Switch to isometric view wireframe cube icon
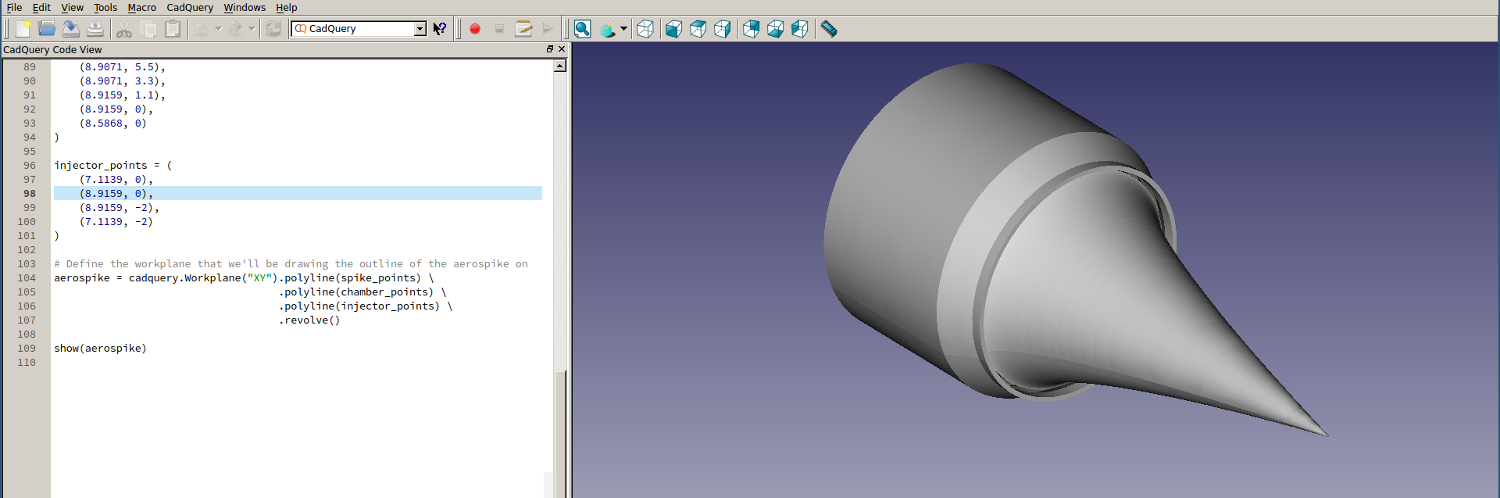The image size is (1500, 498). [645, 29]
